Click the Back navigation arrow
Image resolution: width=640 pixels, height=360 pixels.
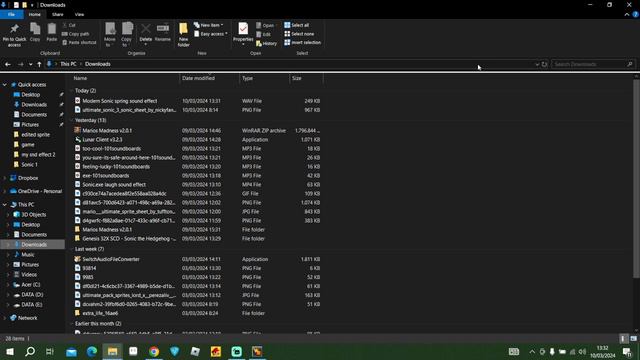[x=8, y=64]
